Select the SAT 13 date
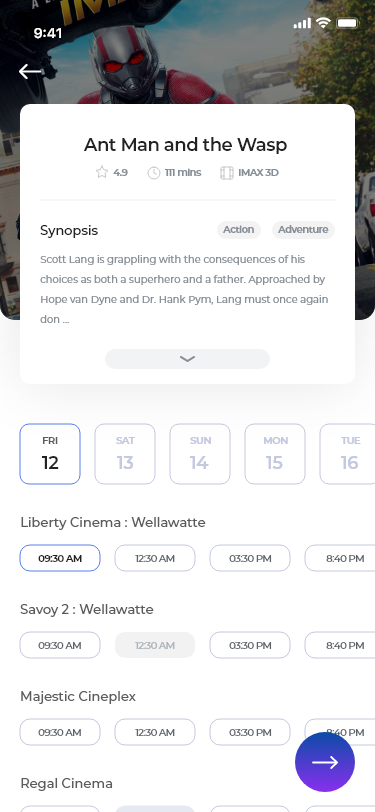 pos(125,454)
